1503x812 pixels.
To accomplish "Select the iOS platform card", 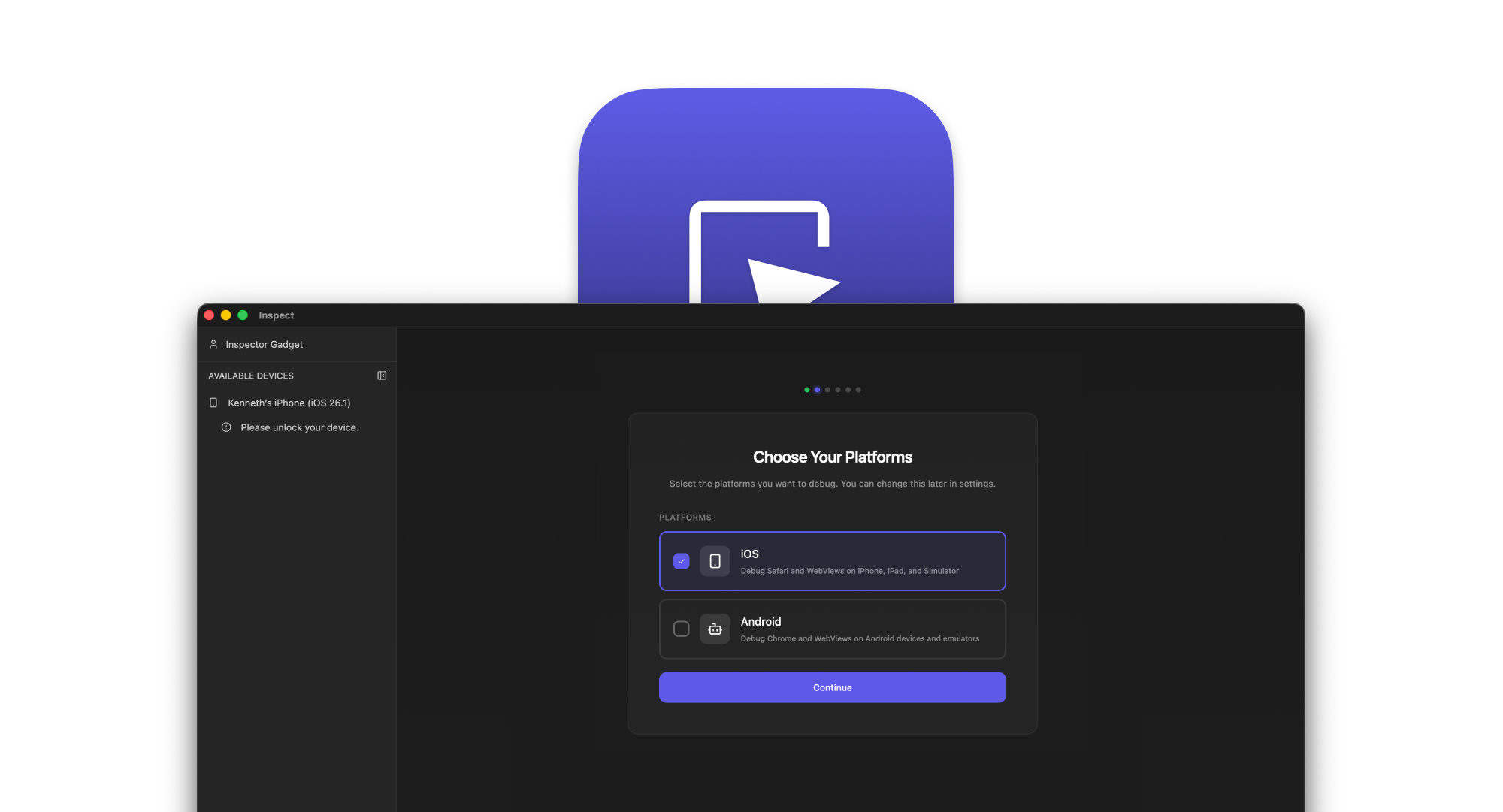I will 864,561.
